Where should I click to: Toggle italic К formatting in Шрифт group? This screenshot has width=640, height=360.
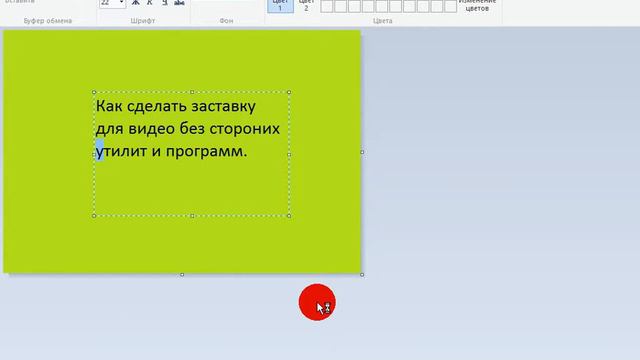[150, 3]
